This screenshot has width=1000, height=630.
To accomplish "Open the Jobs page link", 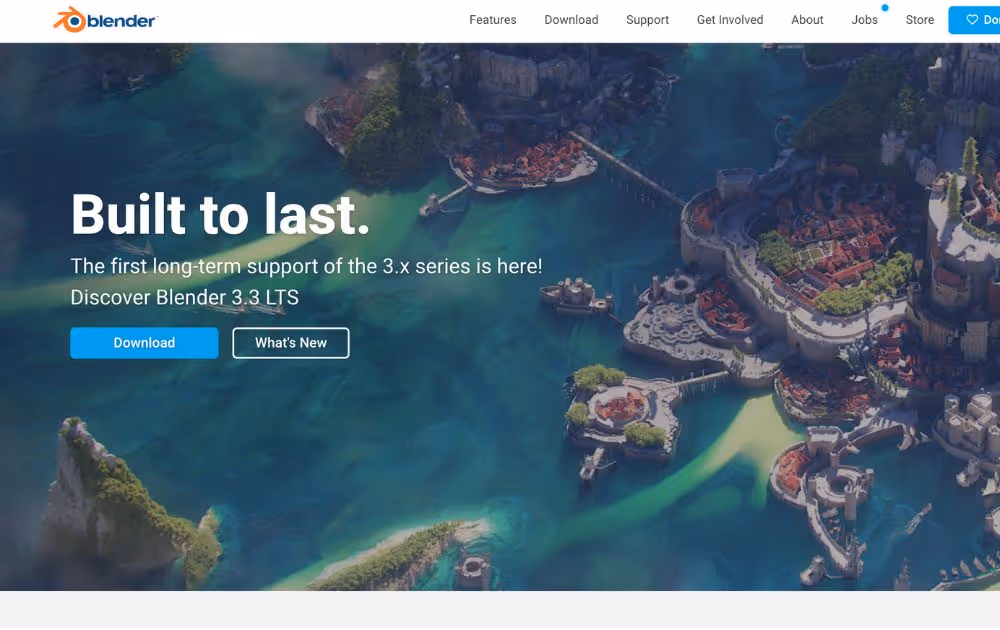I will pos(864,20).
